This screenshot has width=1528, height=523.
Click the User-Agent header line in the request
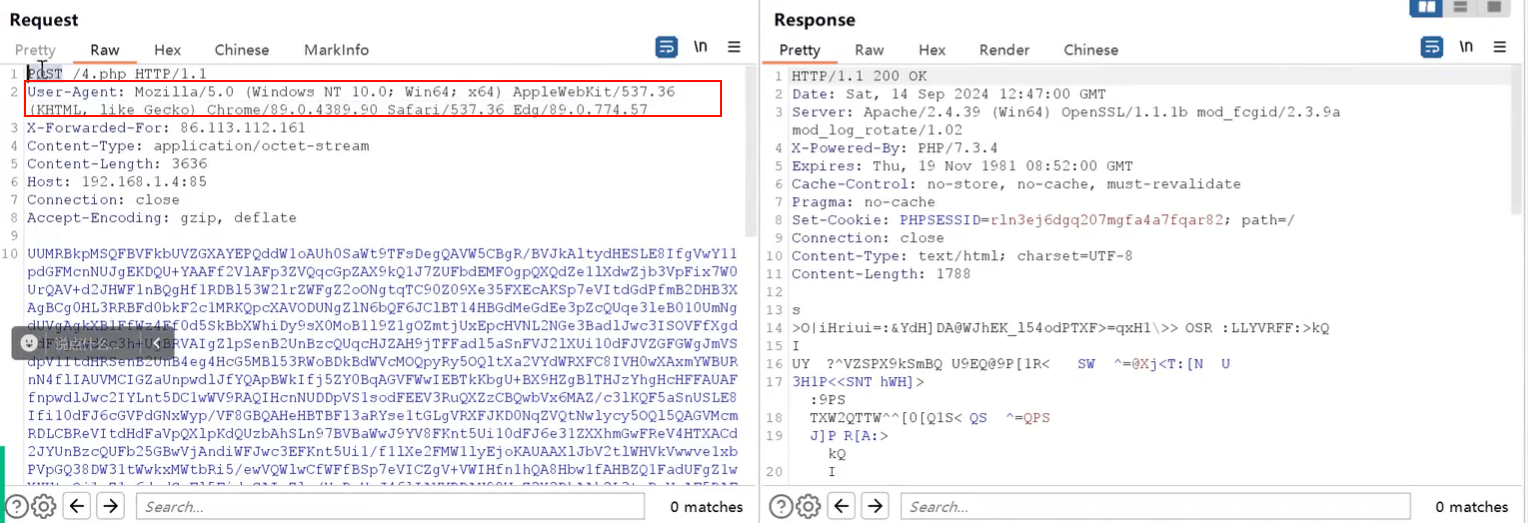click(x=351, y=100)
